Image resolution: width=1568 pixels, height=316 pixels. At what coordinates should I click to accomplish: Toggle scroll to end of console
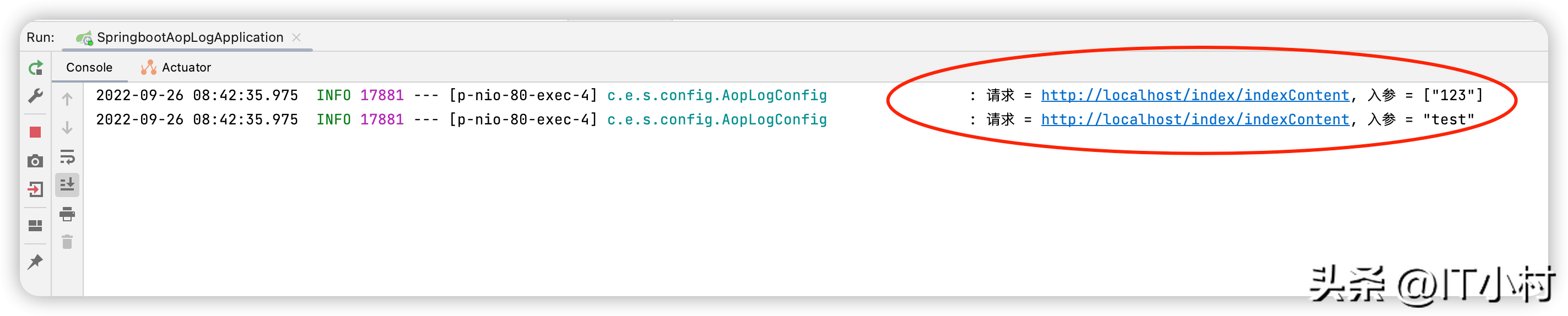[67, 184]
